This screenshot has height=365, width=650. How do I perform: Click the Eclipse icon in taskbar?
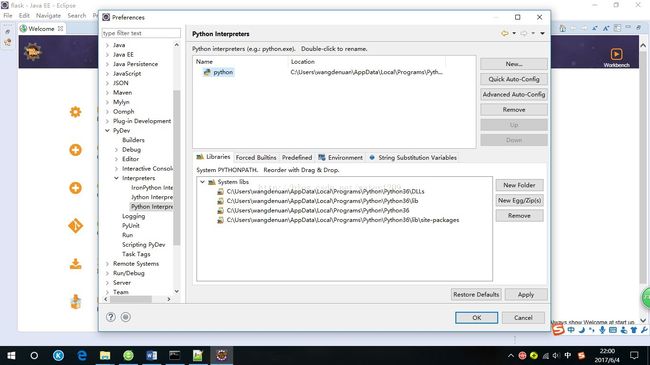pos(221,355)
